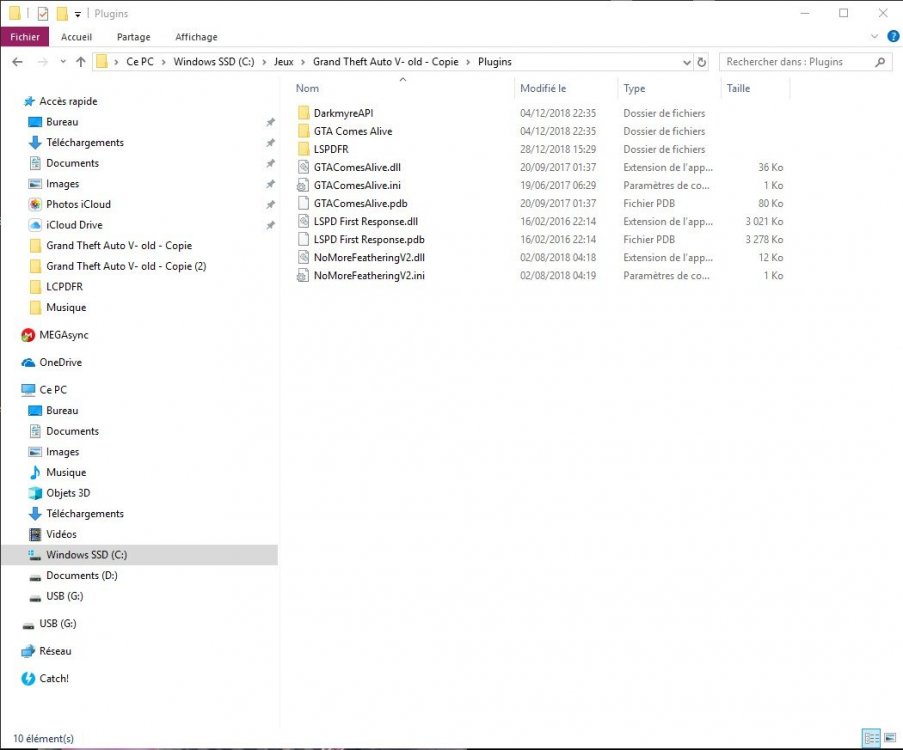Select GTAComesAlive.dll file icon
Screen dimensions: 903x750
[x=303, y=167]
